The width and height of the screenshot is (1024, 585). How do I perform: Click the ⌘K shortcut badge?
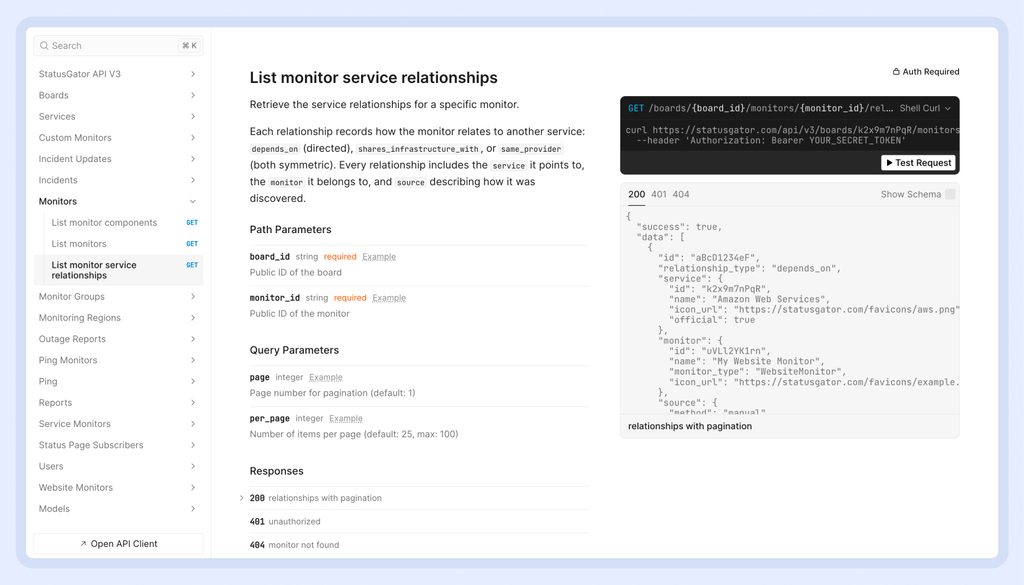pyautogui.click(x=189, y=46)
